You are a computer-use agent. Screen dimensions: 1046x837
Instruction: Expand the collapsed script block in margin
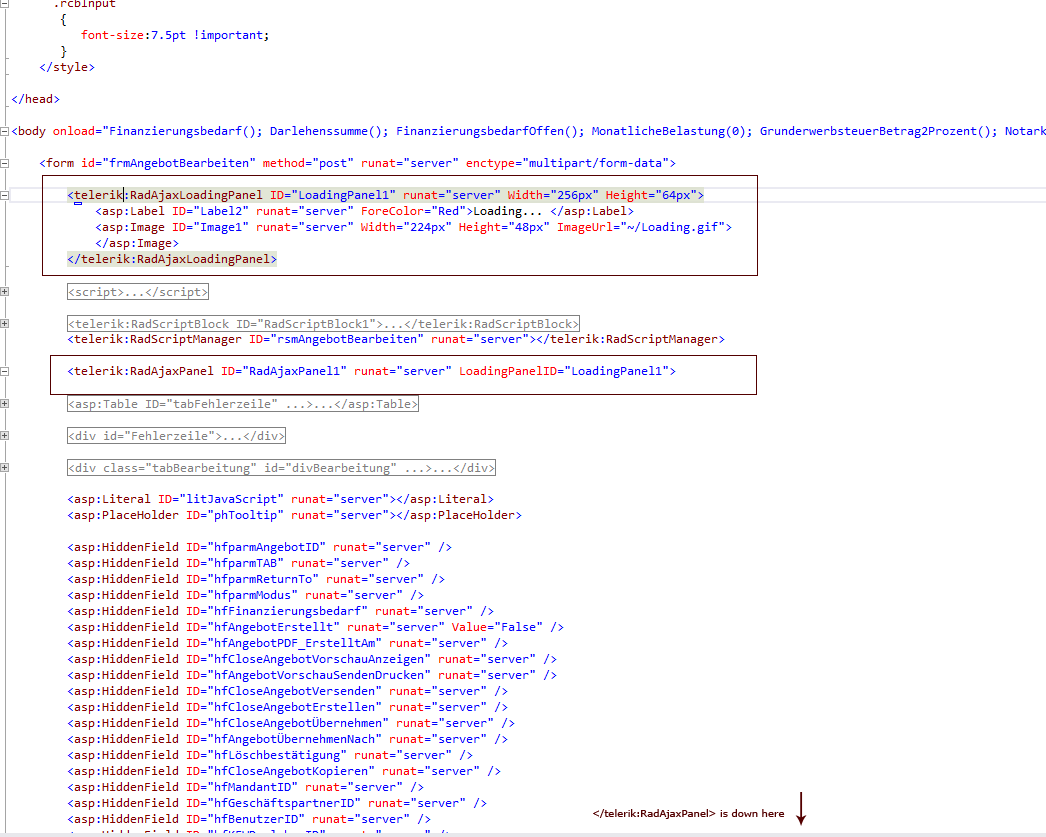4,291
